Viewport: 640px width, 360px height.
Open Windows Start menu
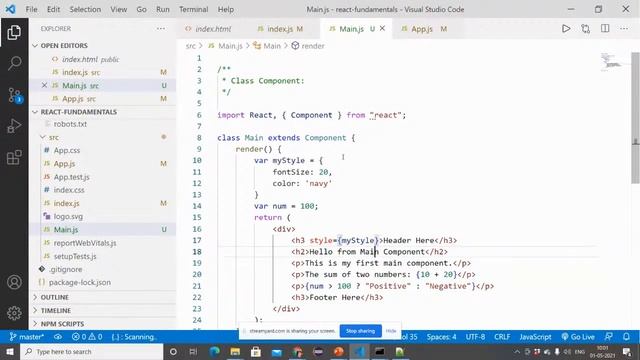10,351
